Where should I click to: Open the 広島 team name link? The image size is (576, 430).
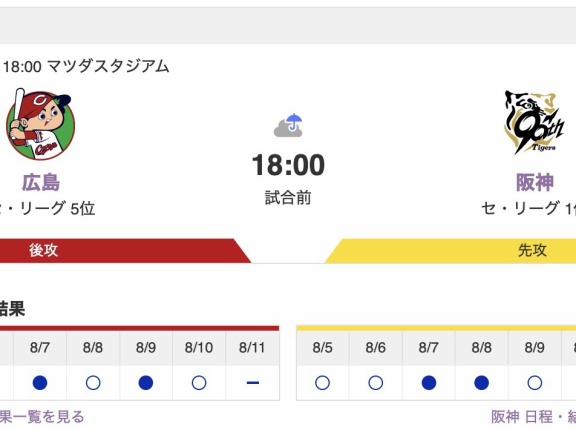(41, 183)
